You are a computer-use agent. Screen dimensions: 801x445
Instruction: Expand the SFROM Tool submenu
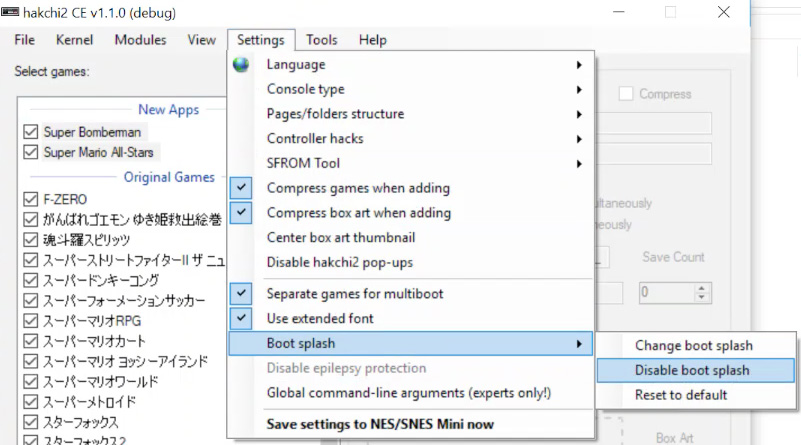coord(411,163)
